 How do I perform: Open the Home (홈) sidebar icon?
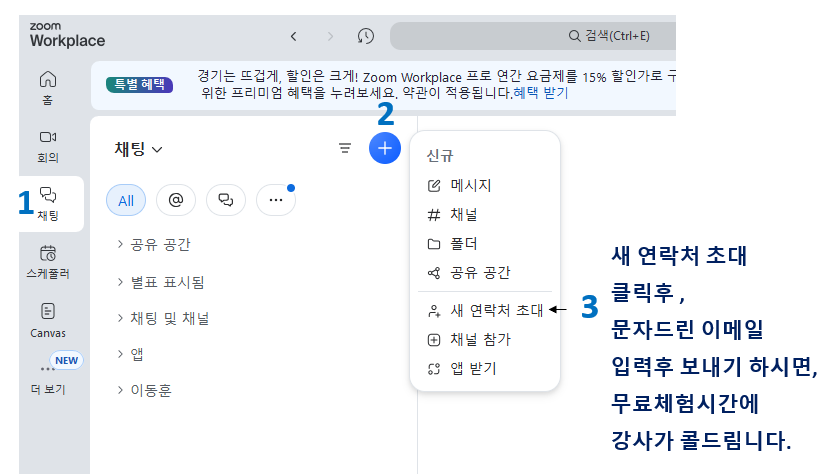click(x=48, y=87)
